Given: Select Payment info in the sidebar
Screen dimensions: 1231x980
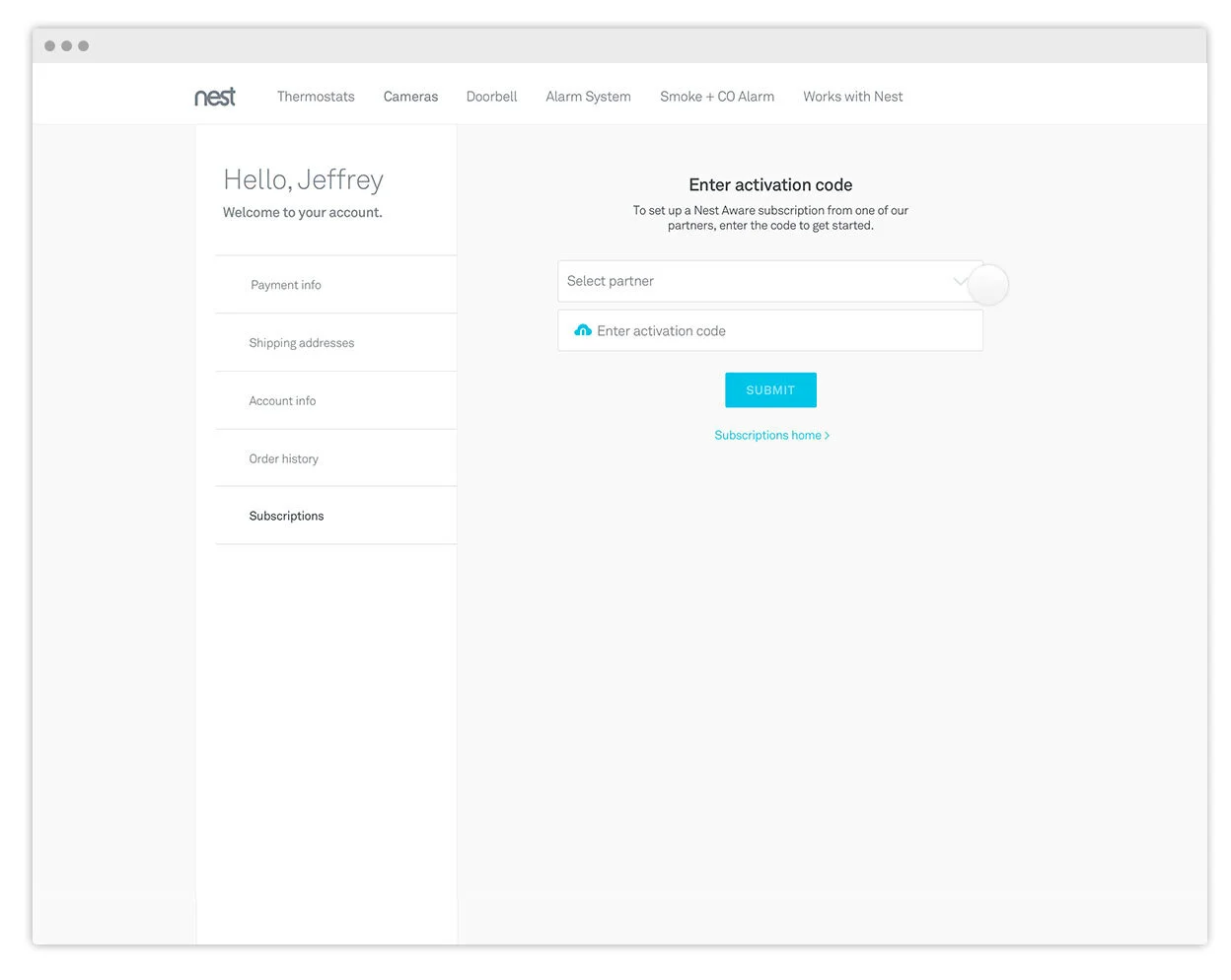Looking at the screenshot, I should click(335, 285).
